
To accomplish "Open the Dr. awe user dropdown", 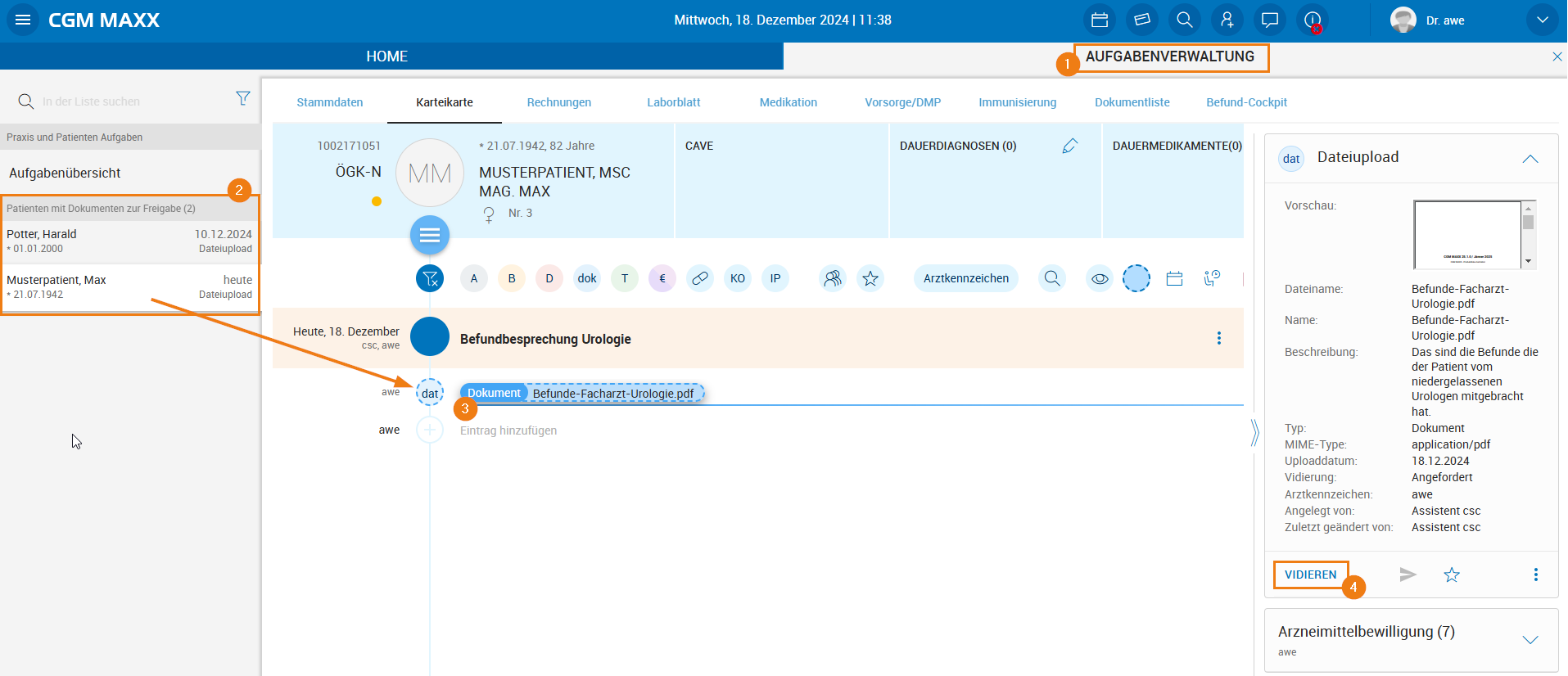I will tap(1541, 20).
